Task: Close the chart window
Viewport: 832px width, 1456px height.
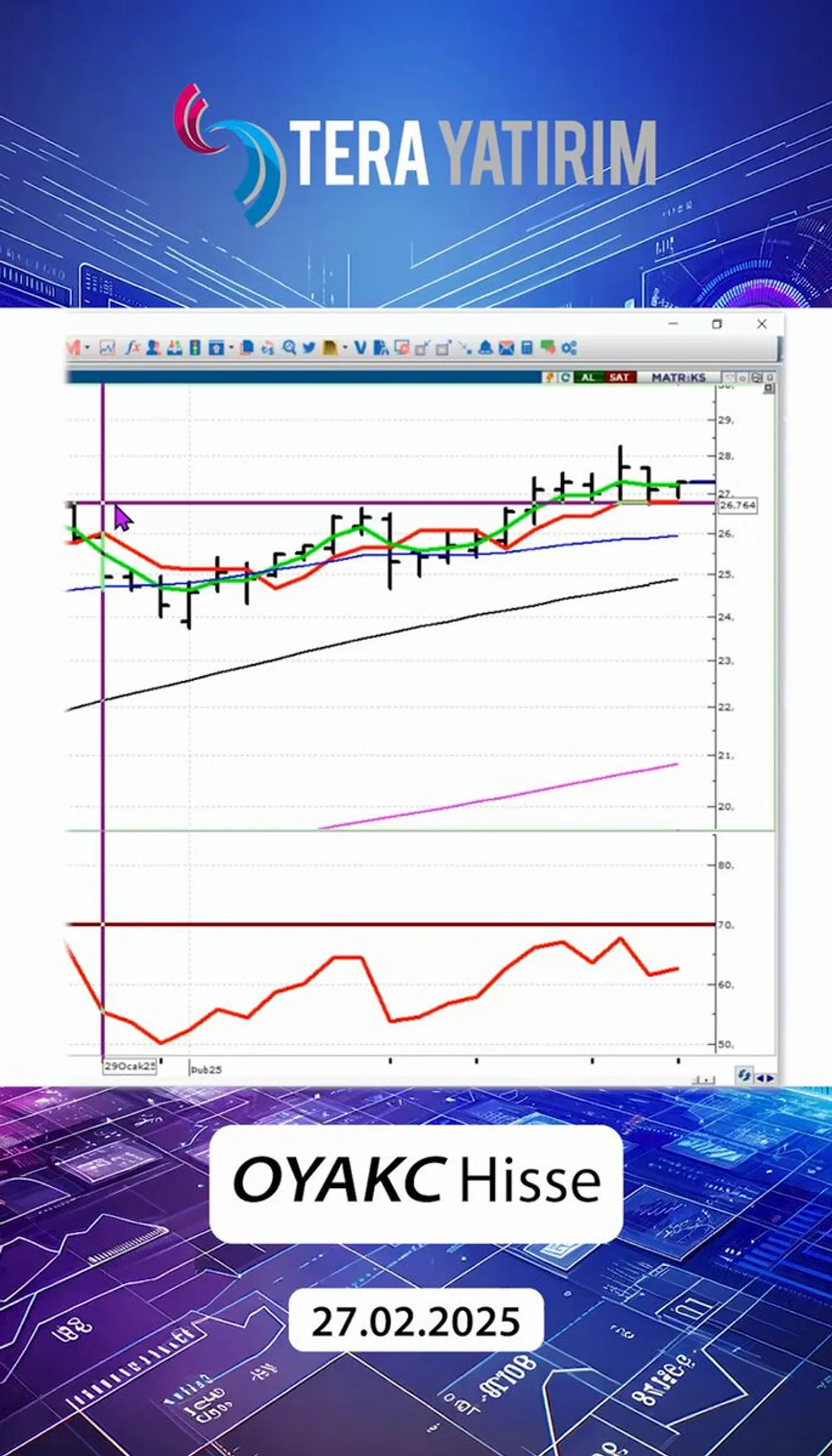Action: click(762, 324)
